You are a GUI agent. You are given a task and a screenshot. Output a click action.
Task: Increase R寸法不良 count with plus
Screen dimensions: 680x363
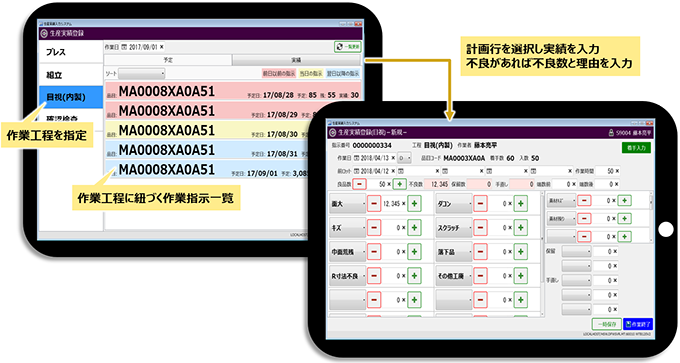[414, 276]
